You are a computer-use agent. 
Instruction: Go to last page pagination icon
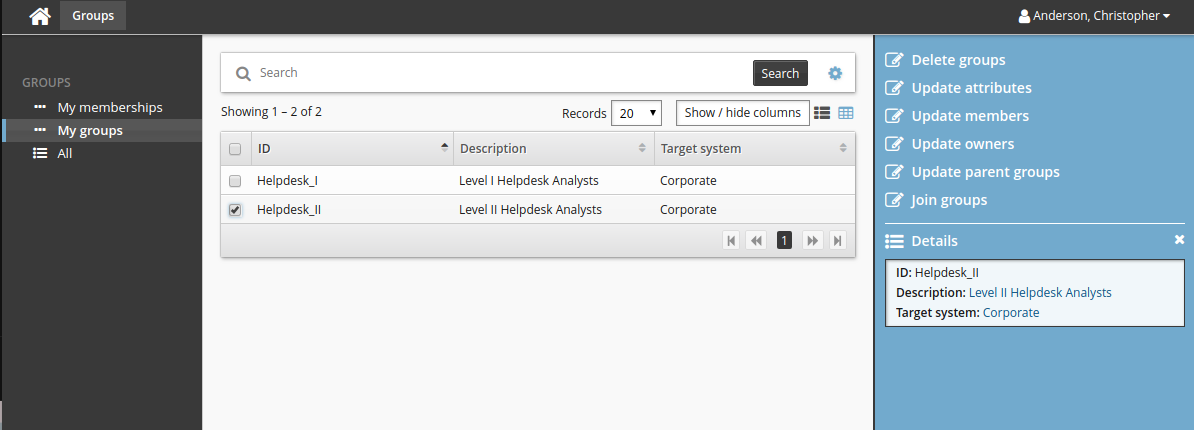(838, 240)
